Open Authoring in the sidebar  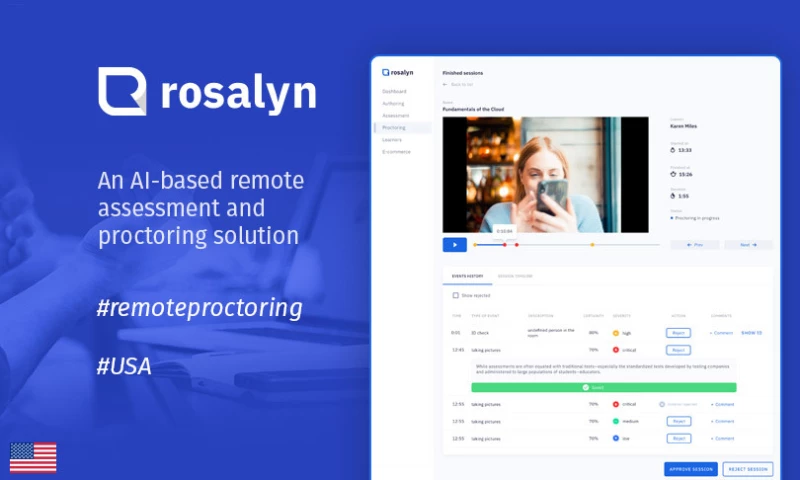click(x=393, y=104)
